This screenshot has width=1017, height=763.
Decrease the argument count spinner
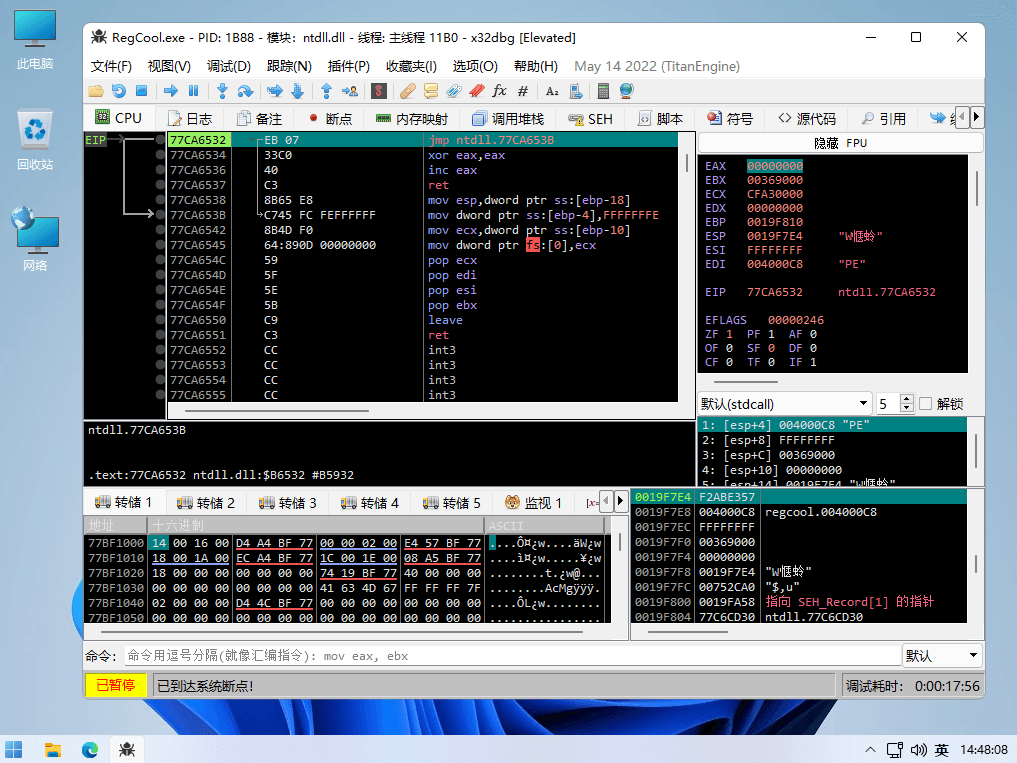[907, 409]
